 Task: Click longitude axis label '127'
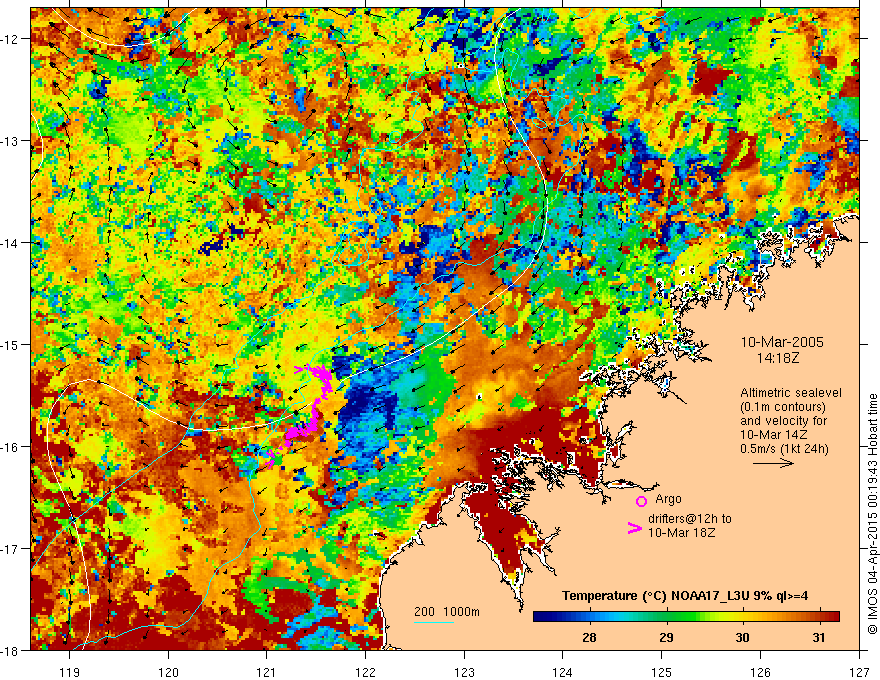click(859, 672)
